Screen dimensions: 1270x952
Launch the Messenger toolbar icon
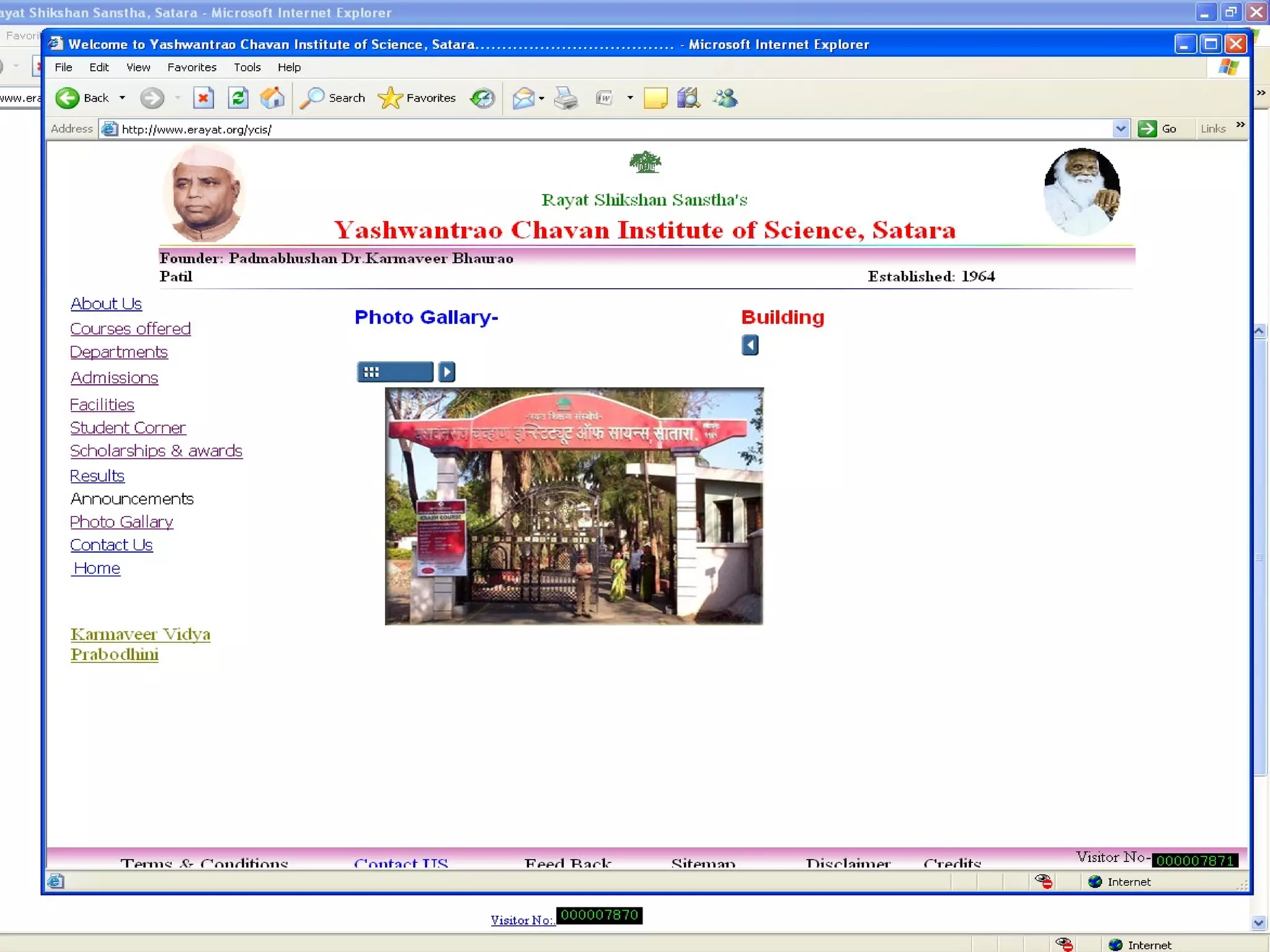click(725, 98)
